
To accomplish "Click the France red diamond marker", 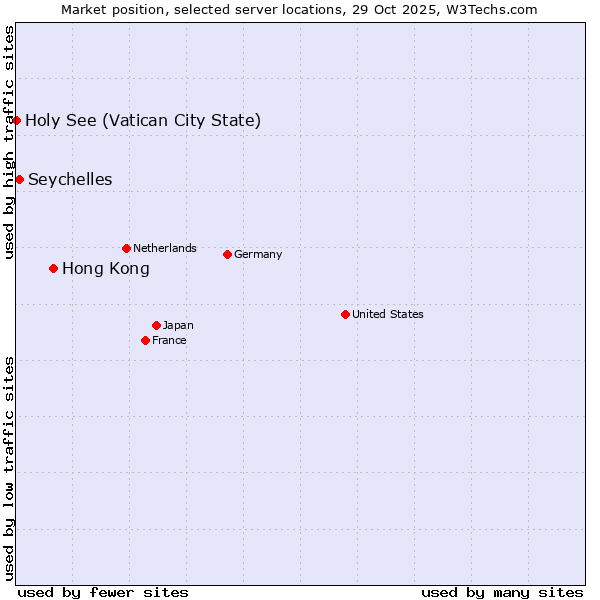I will [x=146, y=340].
